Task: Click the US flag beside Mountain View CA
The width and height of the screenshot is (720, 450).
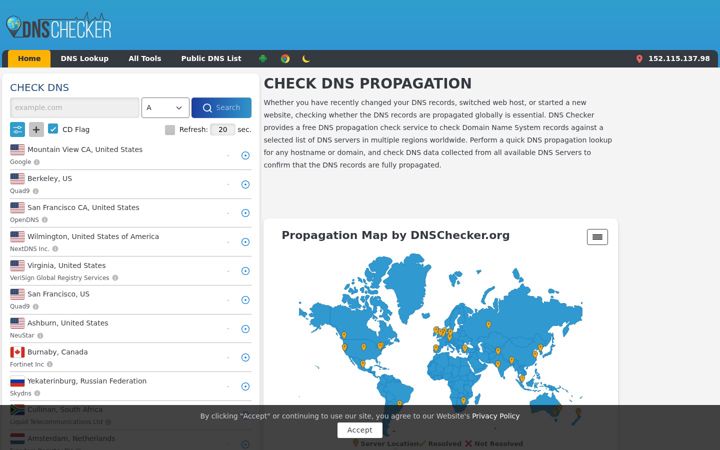Action: (17, 150)
